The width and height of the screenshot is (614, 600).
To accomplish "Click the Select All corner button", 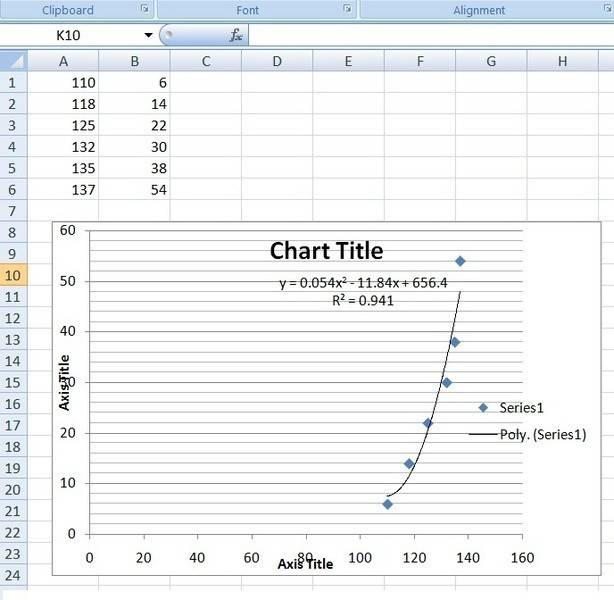I will (13, 61).
